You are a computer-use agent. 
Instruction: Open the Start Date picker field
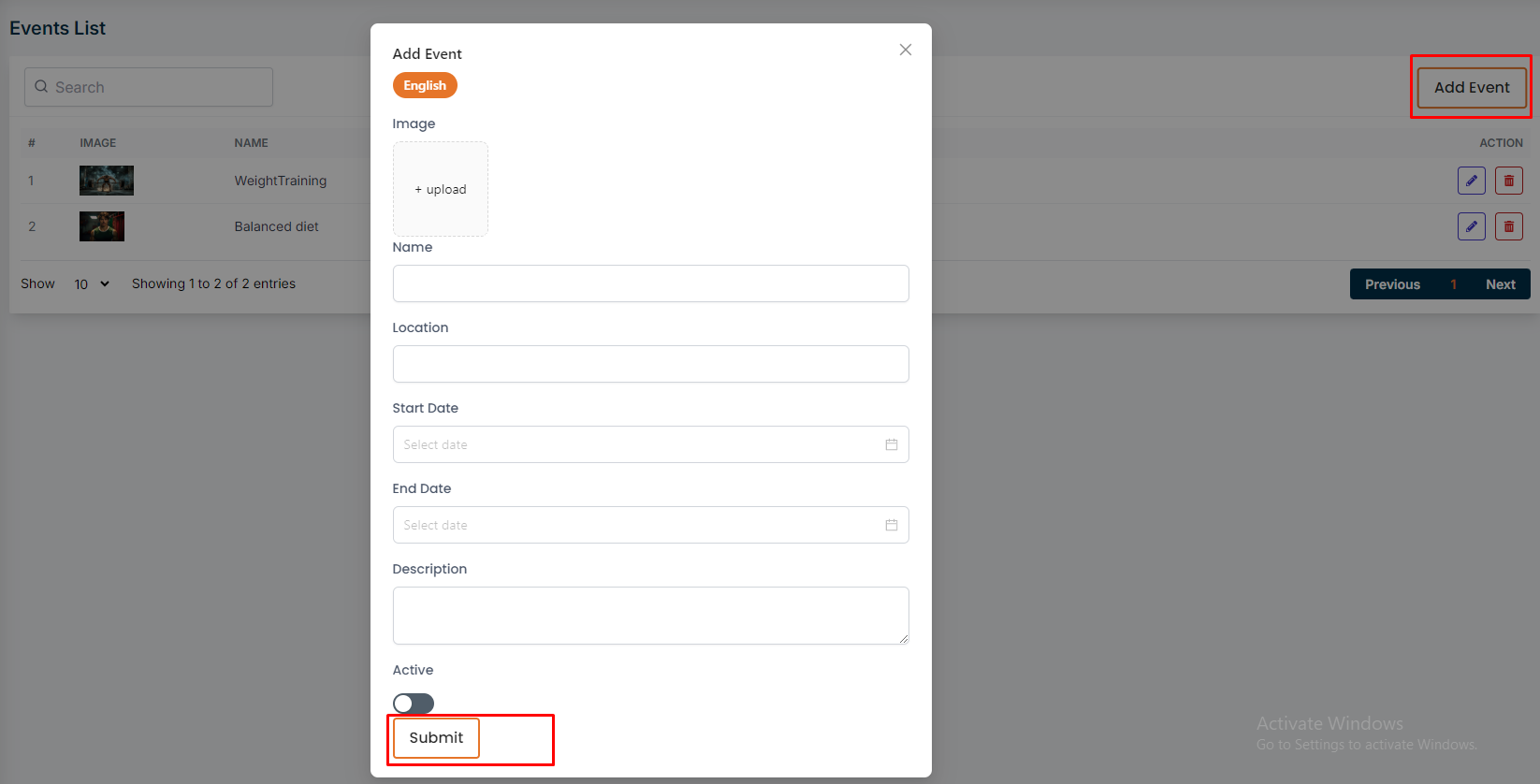[636, 444]
